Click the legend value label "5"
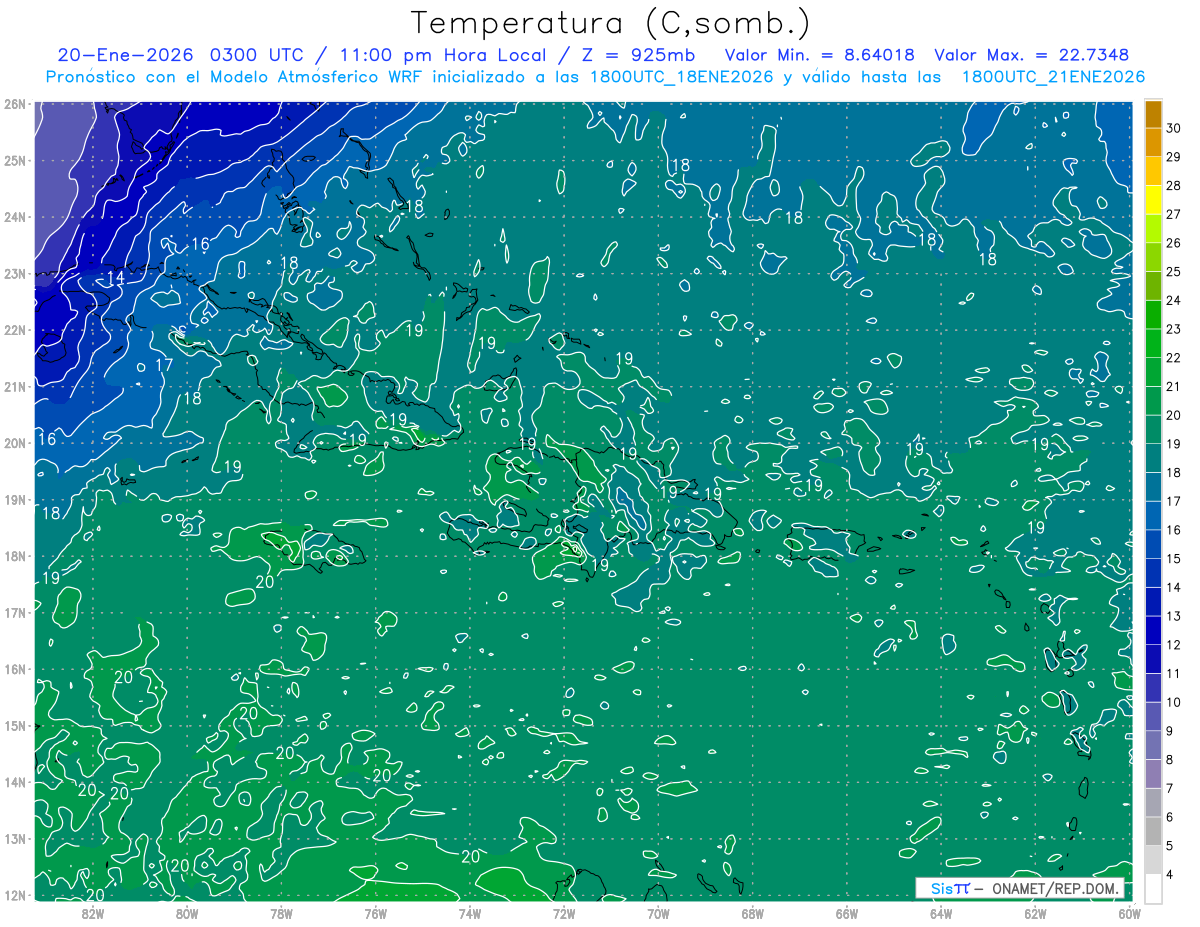This screenshot has height=927, width=1200. click(x=1170, y=846)
